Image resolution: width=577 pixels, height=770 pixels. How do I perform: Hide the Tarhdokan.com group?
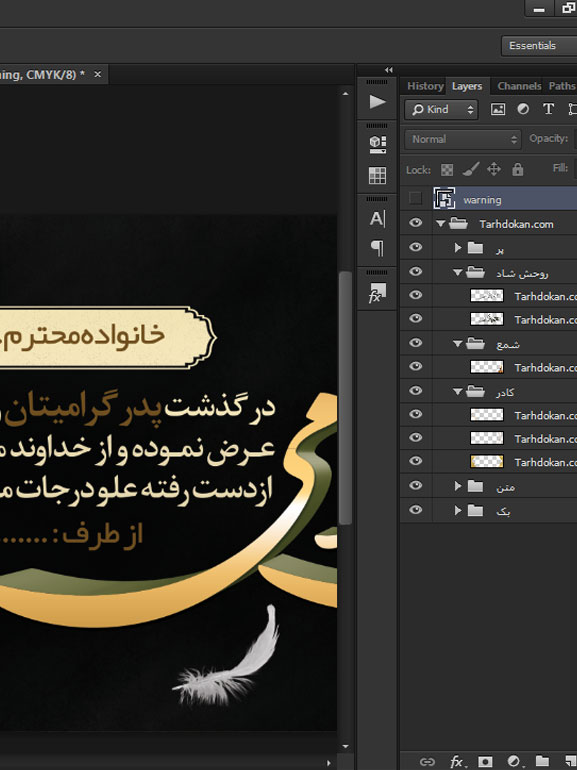[x=415, y=223]
